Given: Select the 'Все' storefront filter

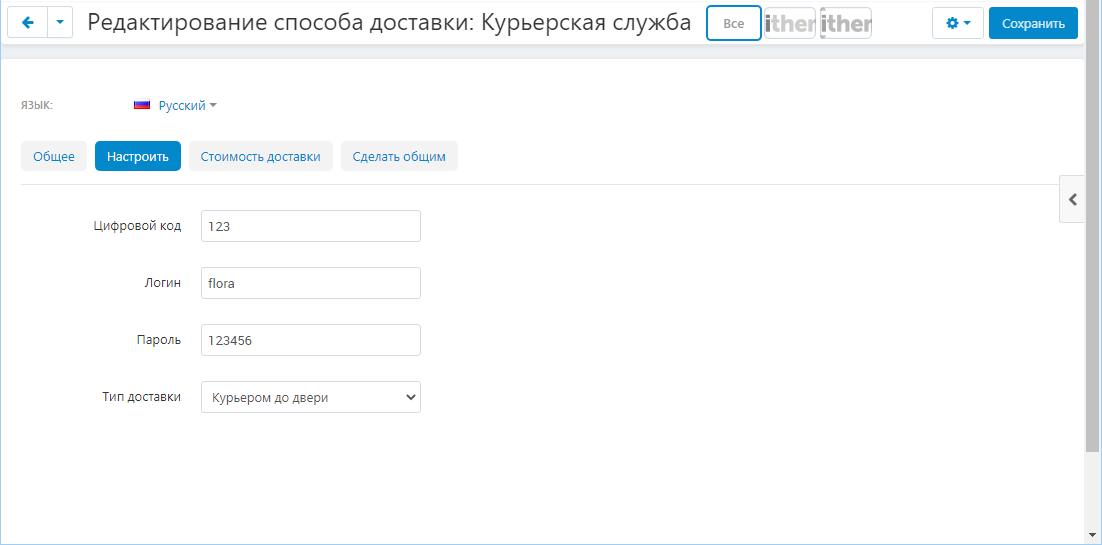Looking at the screenshot, I should point(734,23).
